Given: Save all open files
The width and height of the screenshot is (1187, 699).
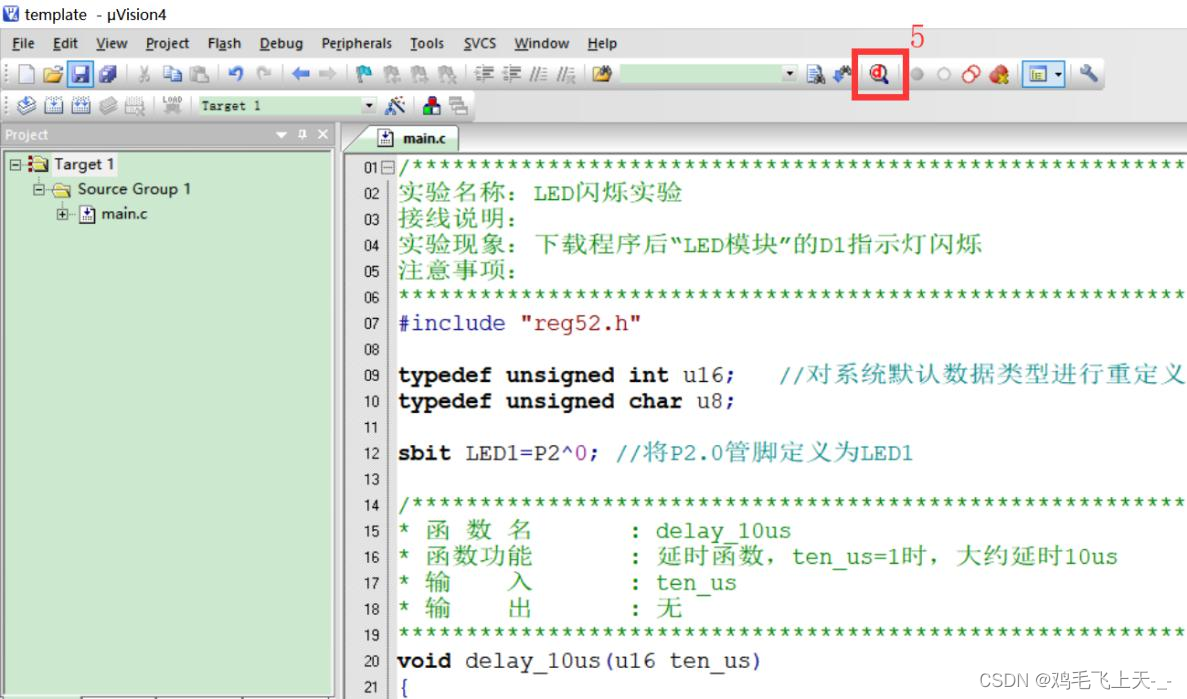Looking at the screenshot, I should 107,74.
